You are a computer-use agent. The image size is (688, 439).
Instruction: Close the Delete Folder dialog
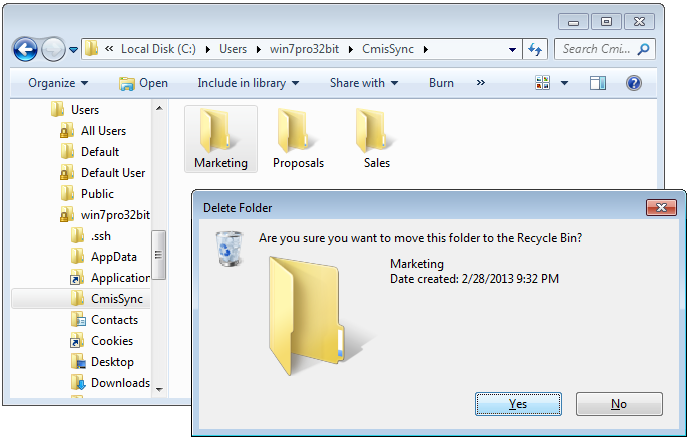[x=661, y=207]
